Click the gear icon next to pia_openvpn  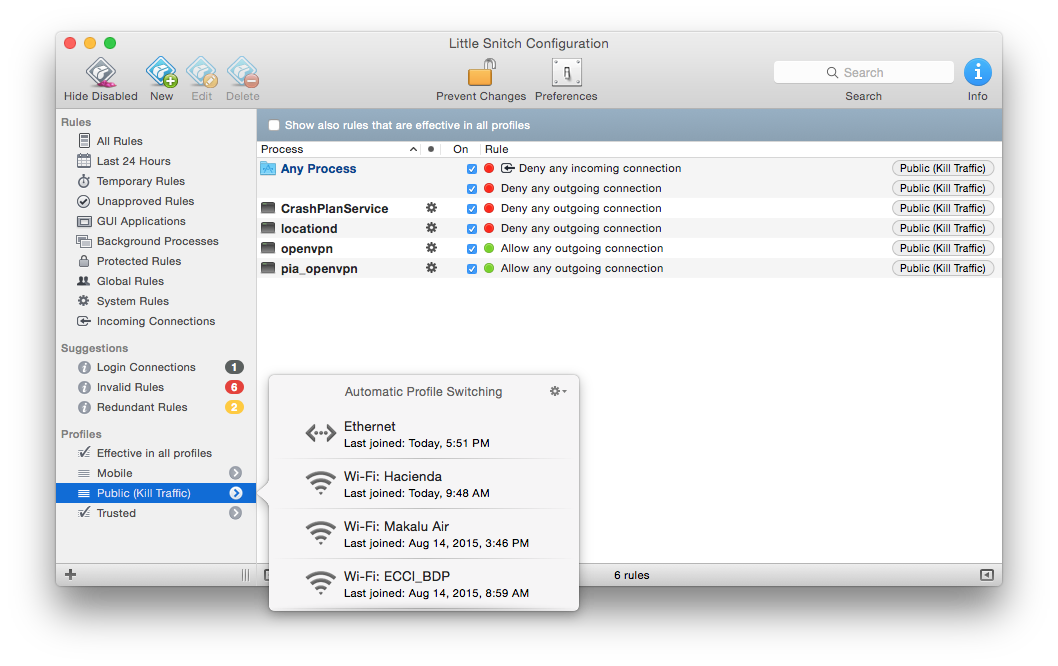pos(431,268)
